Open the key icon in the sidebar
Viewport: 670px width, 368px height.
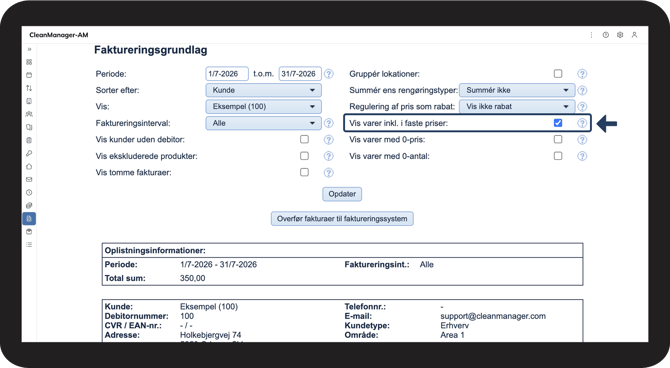pos(29,153)
